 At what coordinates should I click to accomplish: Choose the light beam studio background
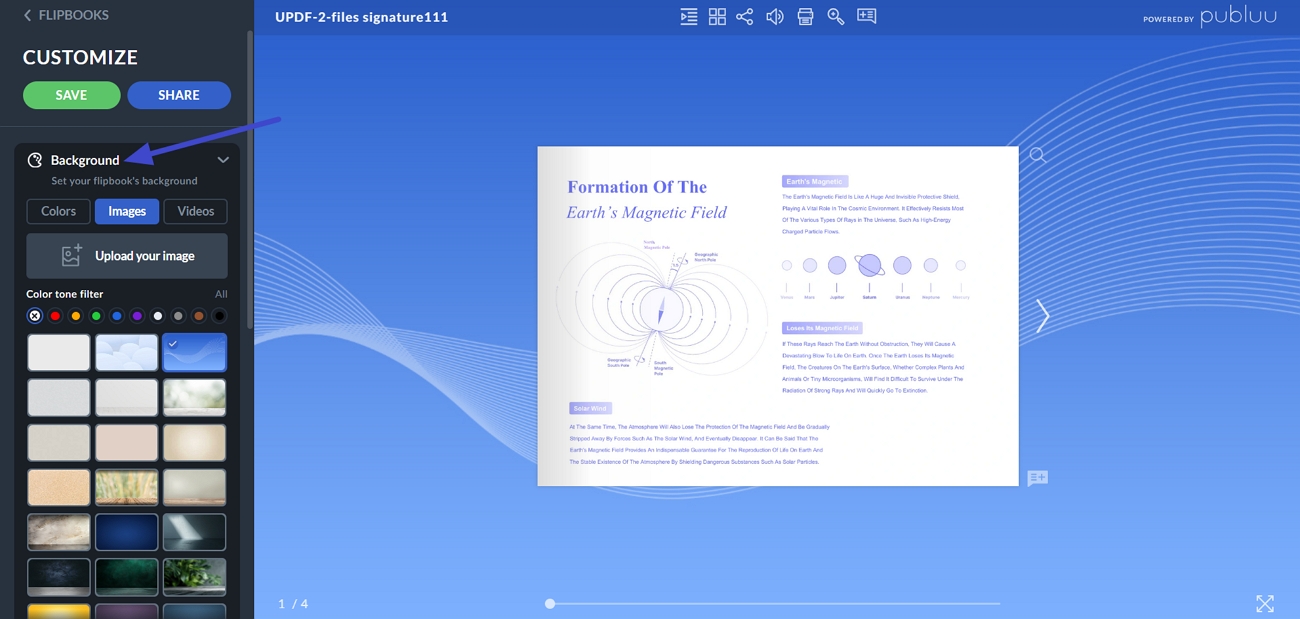point(195,533)
